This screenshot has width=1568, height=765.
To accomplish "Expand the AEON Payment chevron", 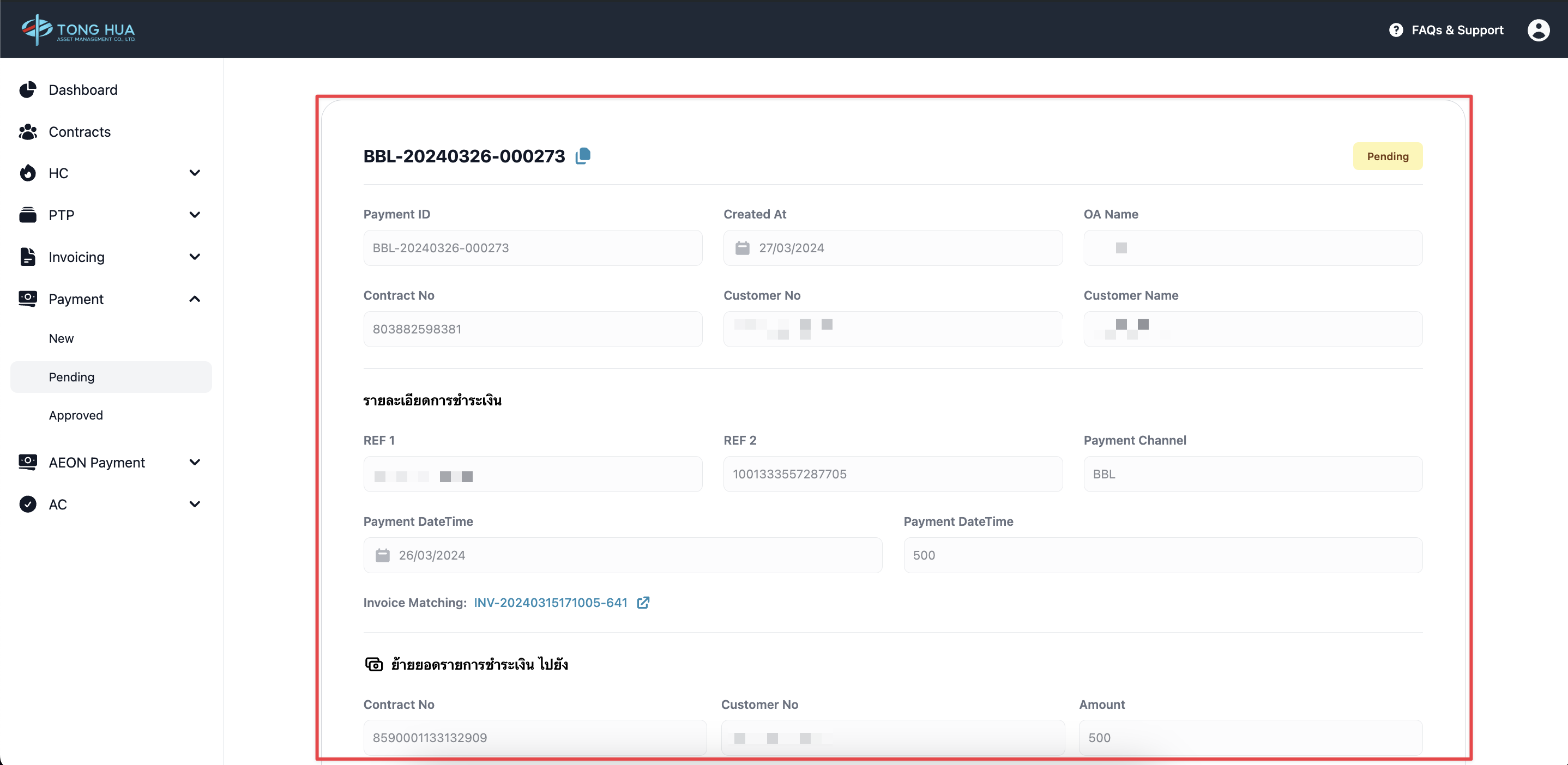I will tap(195, 463).
